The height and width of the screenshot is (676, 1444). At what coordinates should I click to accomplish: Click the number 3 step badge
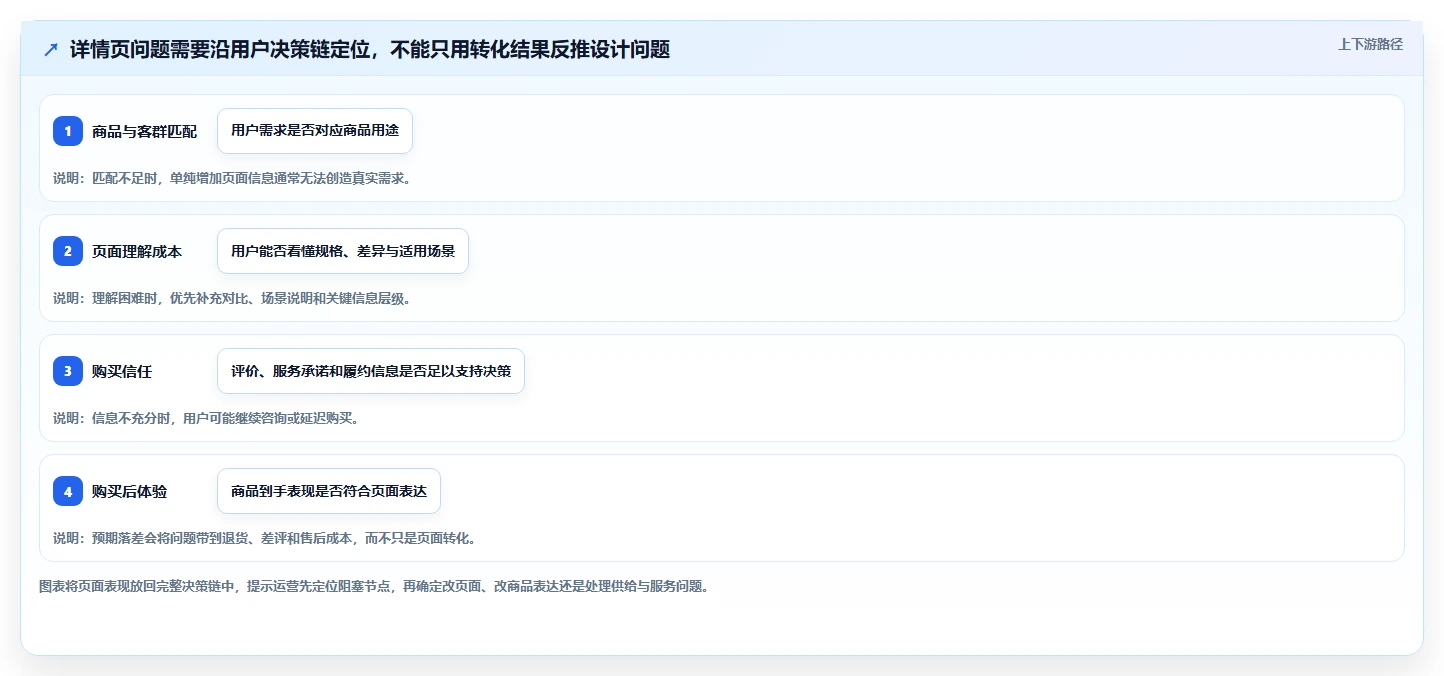(x=68, y=371)
